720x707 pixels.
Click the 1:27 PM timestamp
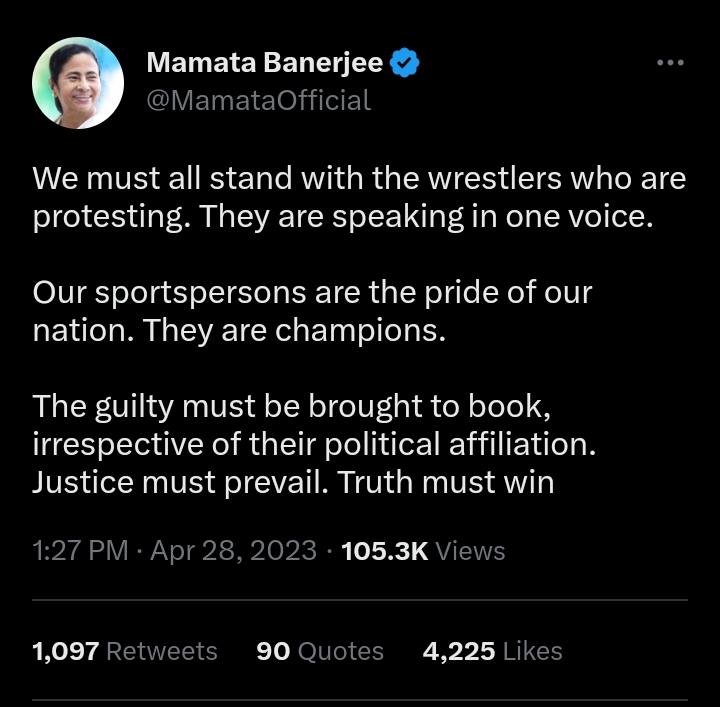click(x=80, y=550)
